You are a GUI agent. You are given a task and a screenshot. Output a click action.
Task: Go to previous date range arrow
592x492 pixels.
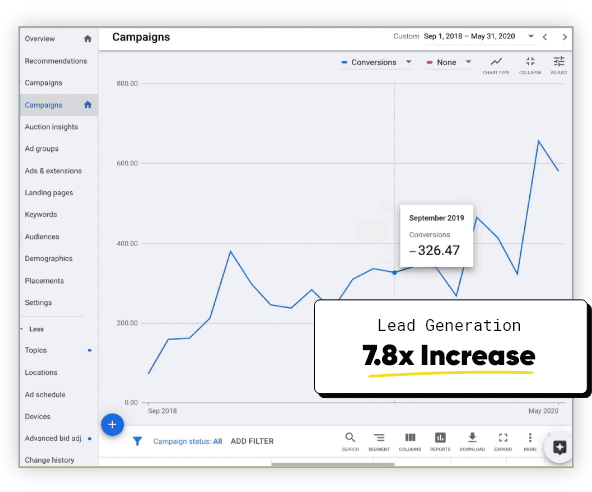click(x=544, y=37)
